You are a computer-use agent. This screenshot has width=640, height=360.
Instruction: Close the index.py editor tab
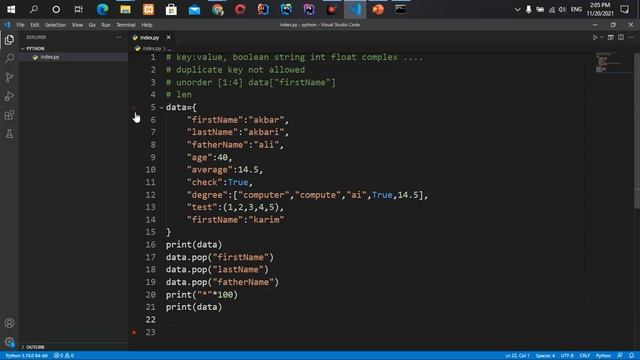(x=169, y=37)
